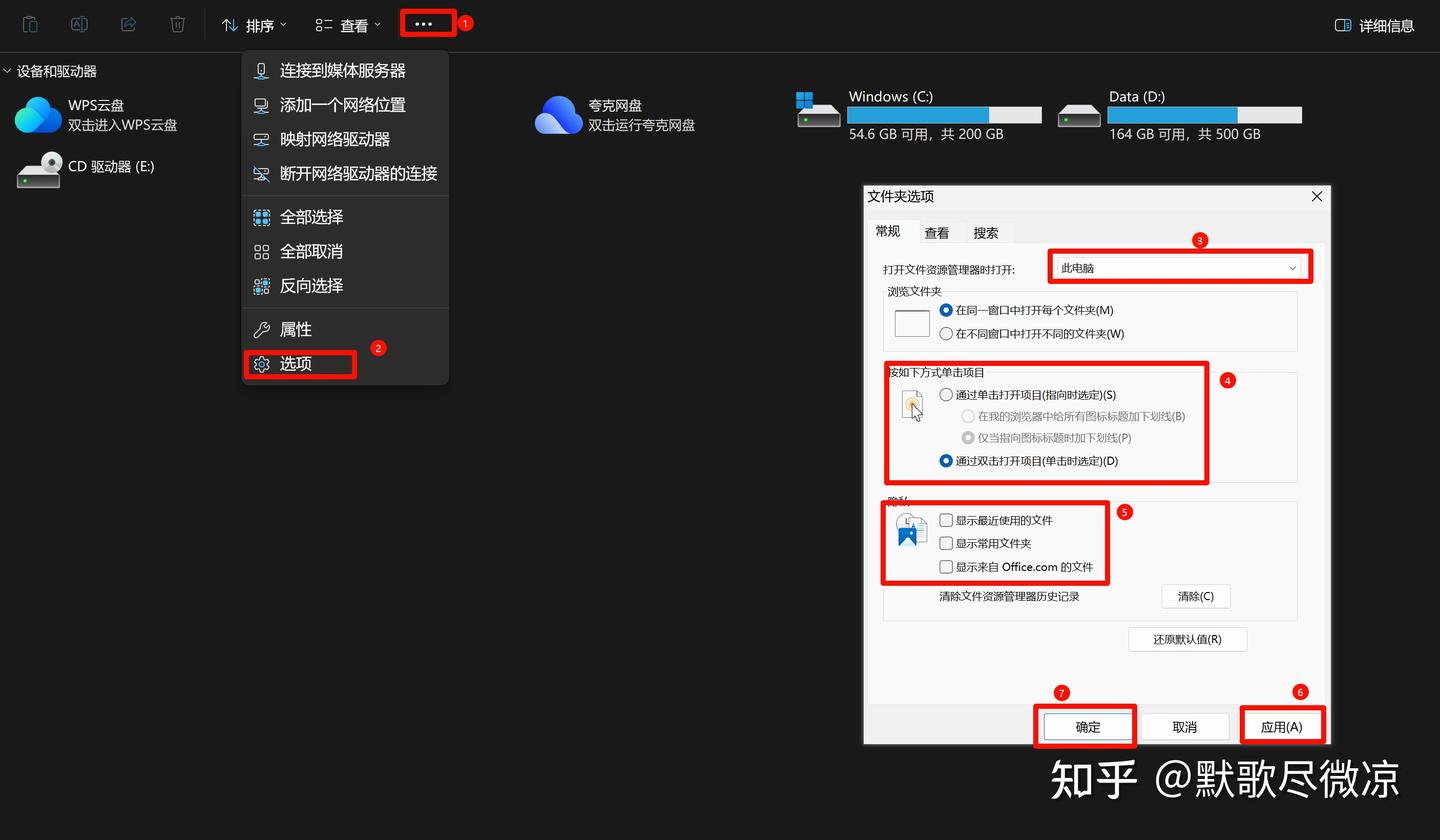Screen dimensions: 1440x840
Task: Open the 夸克网盘 cloud icon
Action: (x=558, y=115)
